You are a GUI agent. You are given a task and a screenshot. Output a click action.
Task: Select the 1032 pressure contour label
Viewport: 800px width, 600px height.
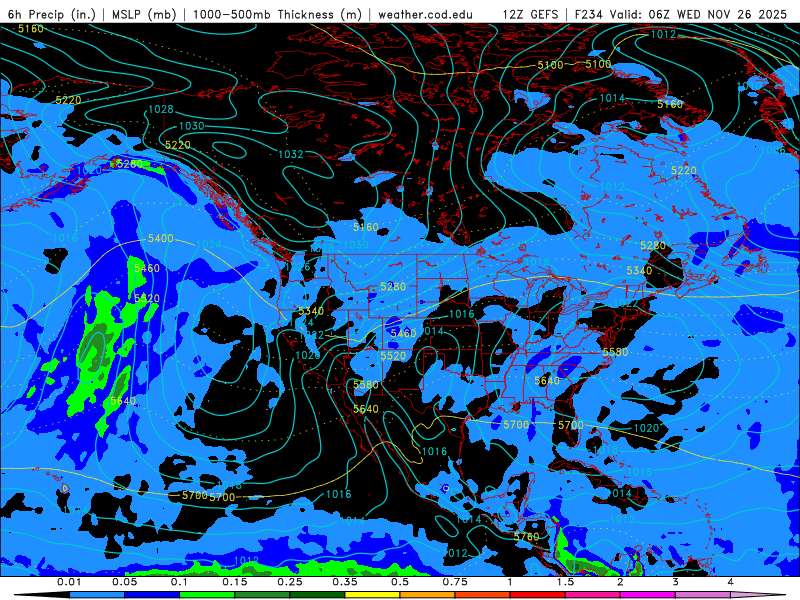click(291, 154)
